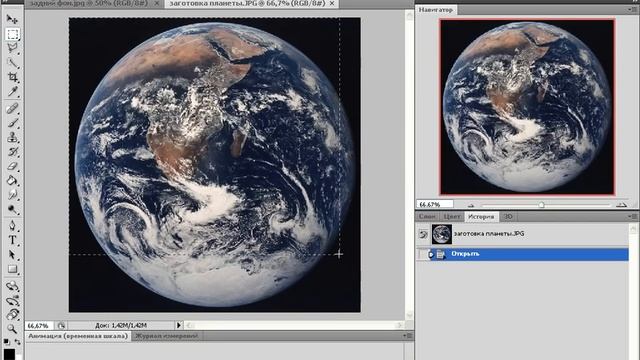Select the Move tool
This screenshot has height=360, width=640.
pyautogui.click(x=12, y=19)
